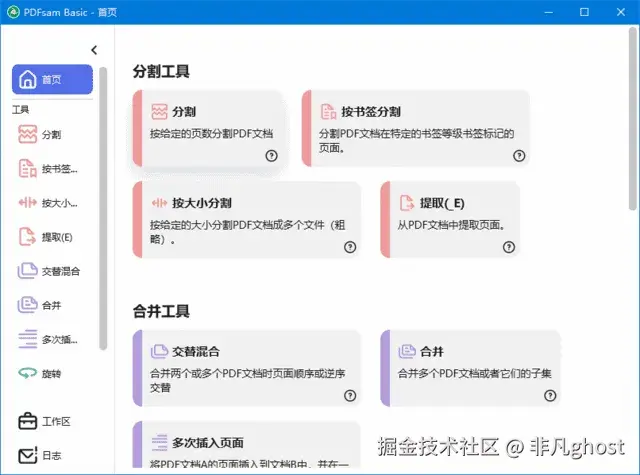Image resolution: width=640 pixels, height=475 pixels.
Task: Click description 按给定的页数分割PDF文档
Action: (x=211, y=133)
